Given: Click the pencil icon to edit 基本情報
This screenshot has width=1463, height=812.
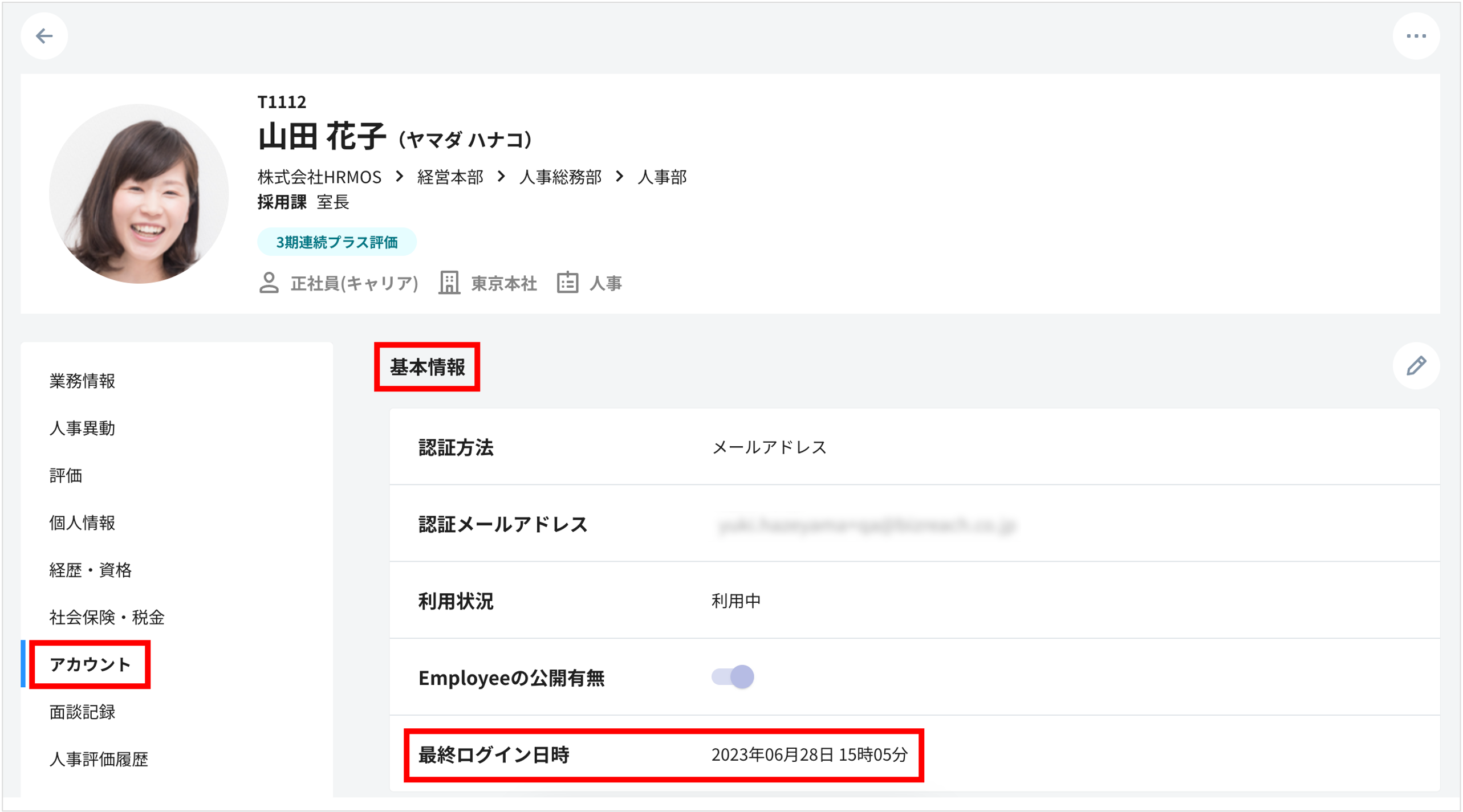Looking at the screenshot, I should coord(1416,366).
